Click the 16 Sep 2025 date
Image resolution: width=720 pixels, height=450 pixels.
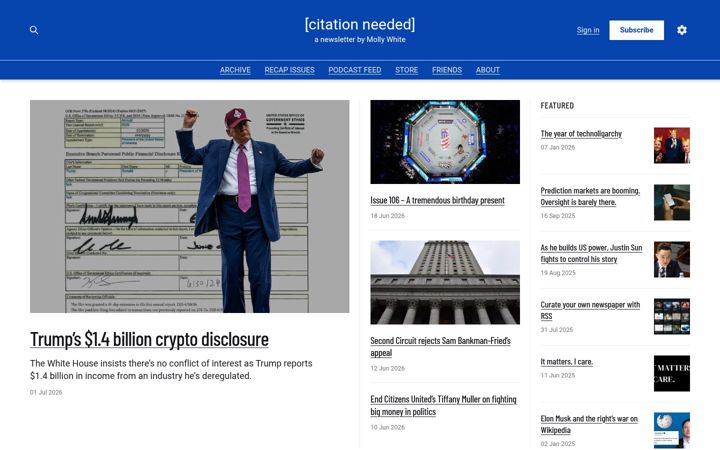[557, 216]
